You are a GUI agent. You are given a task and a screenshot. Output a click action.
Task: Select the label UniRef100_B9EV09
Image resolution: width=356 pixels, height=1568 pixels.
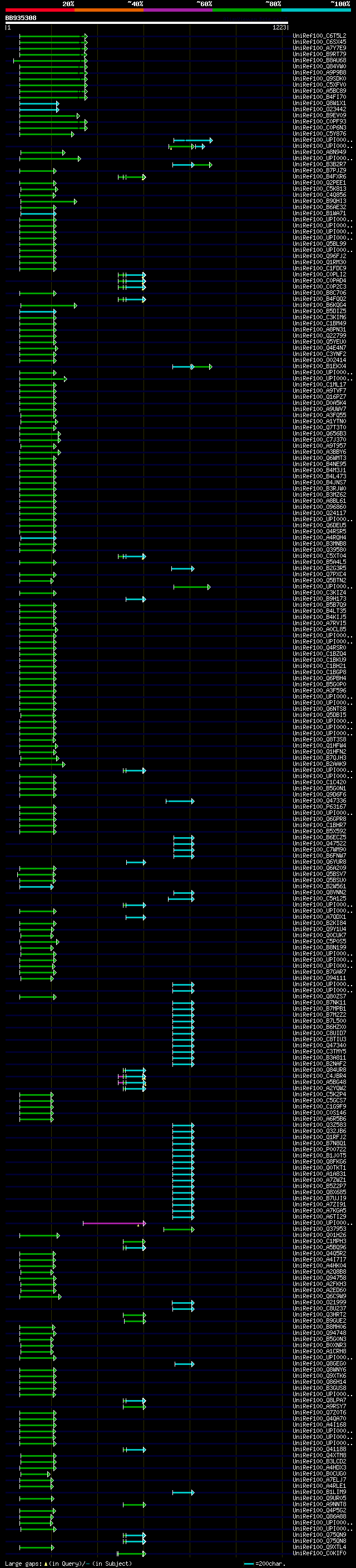(319, 116)
